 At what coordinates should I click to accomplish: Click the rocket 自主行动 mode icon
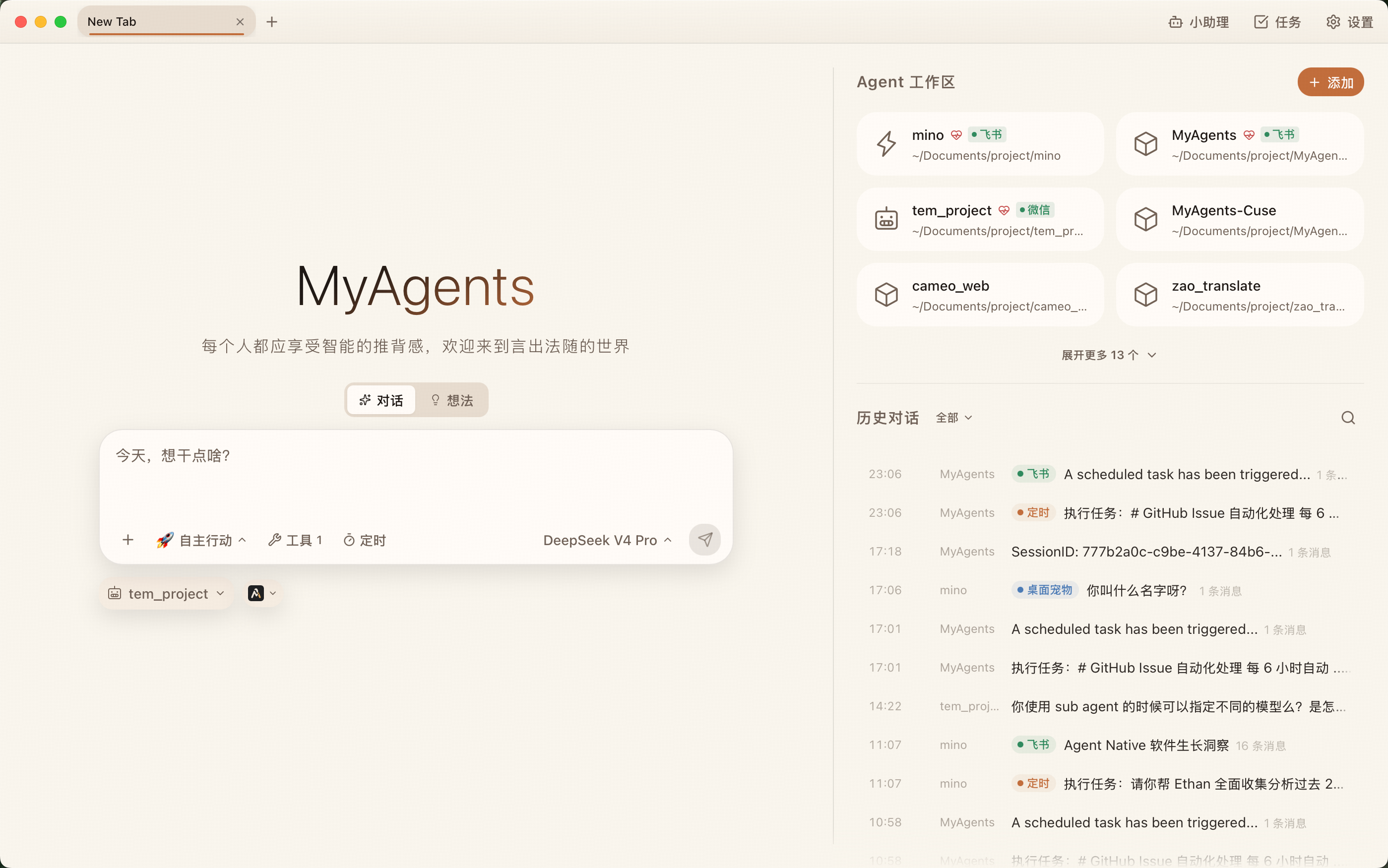click(x=165, y=540)
